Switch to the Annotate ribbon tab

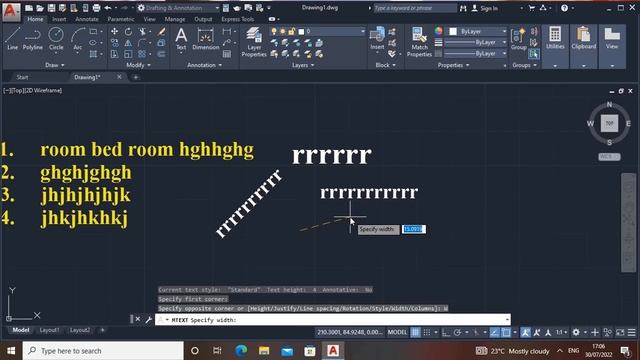(x=87, y=19)
